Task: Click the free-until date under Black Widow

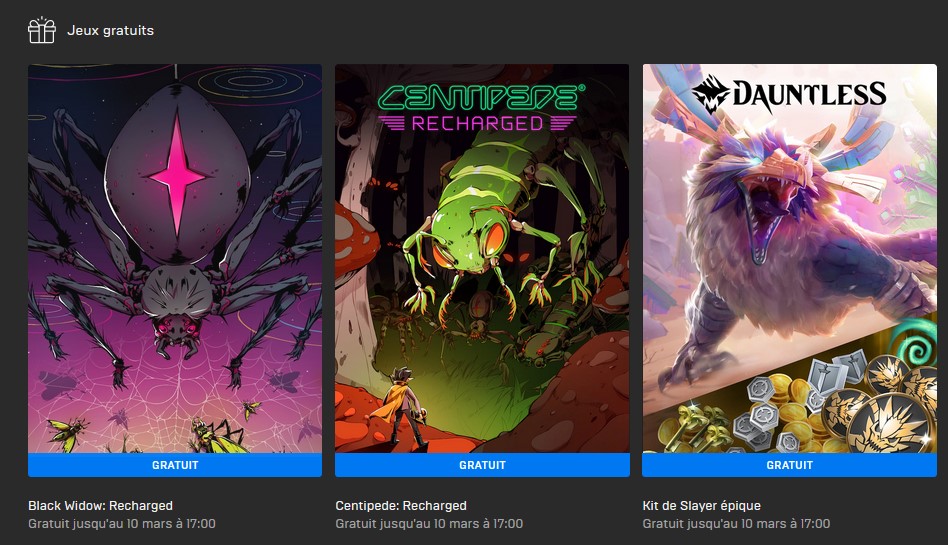Action: pos(122,523)
